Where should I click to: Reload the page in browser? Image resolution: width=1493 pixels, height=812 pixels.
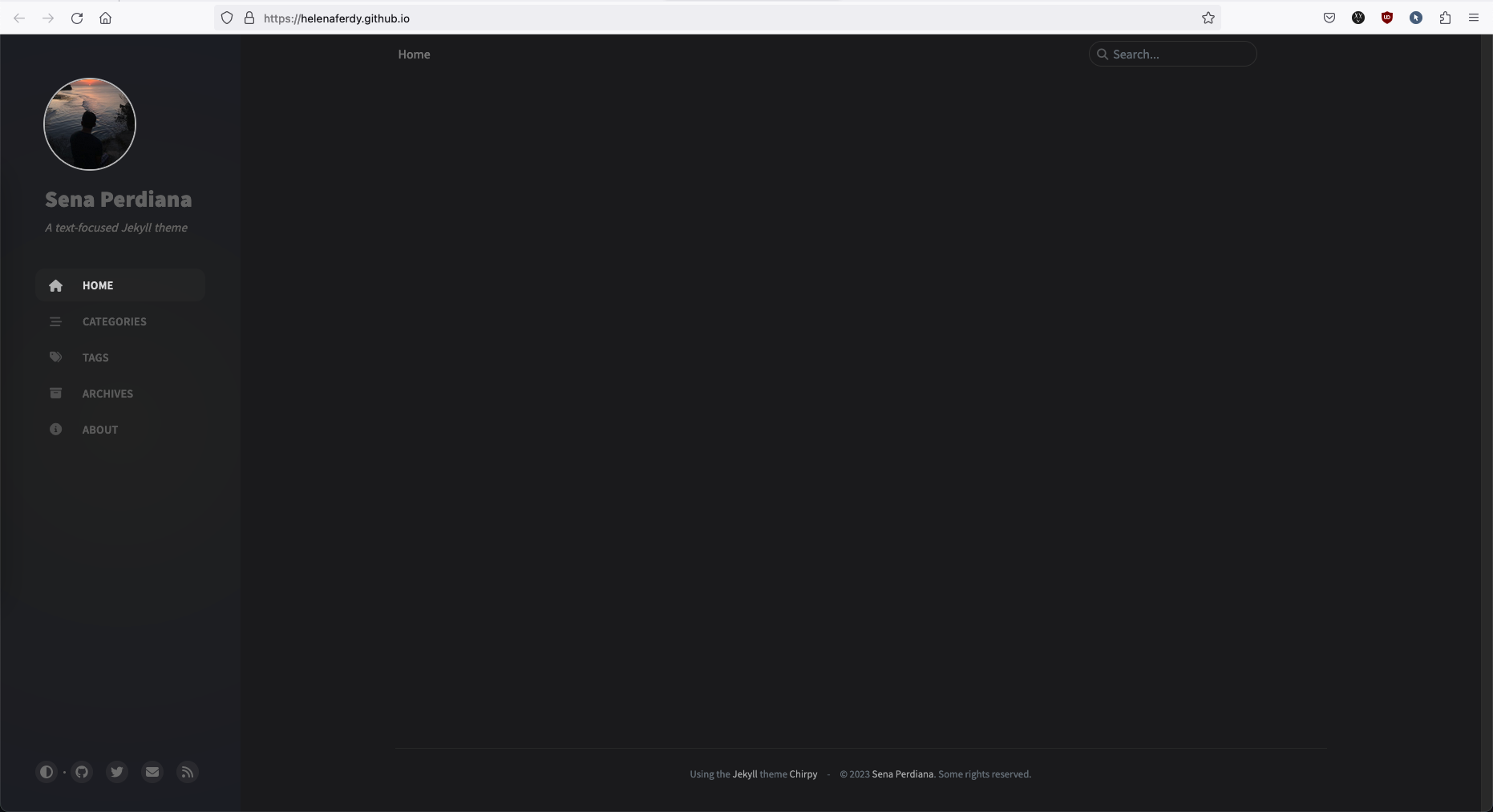(77, 18)
